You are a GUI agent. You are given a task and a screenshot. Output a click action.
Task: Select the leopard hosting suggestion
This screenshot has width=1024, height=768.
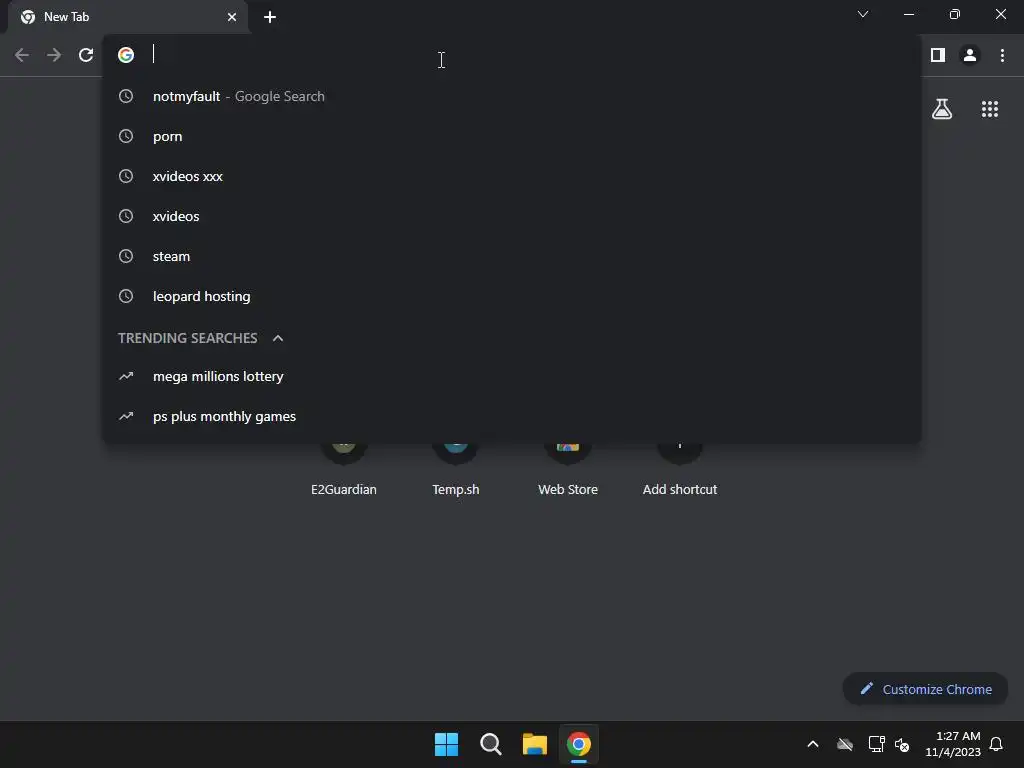coord(511,296)
